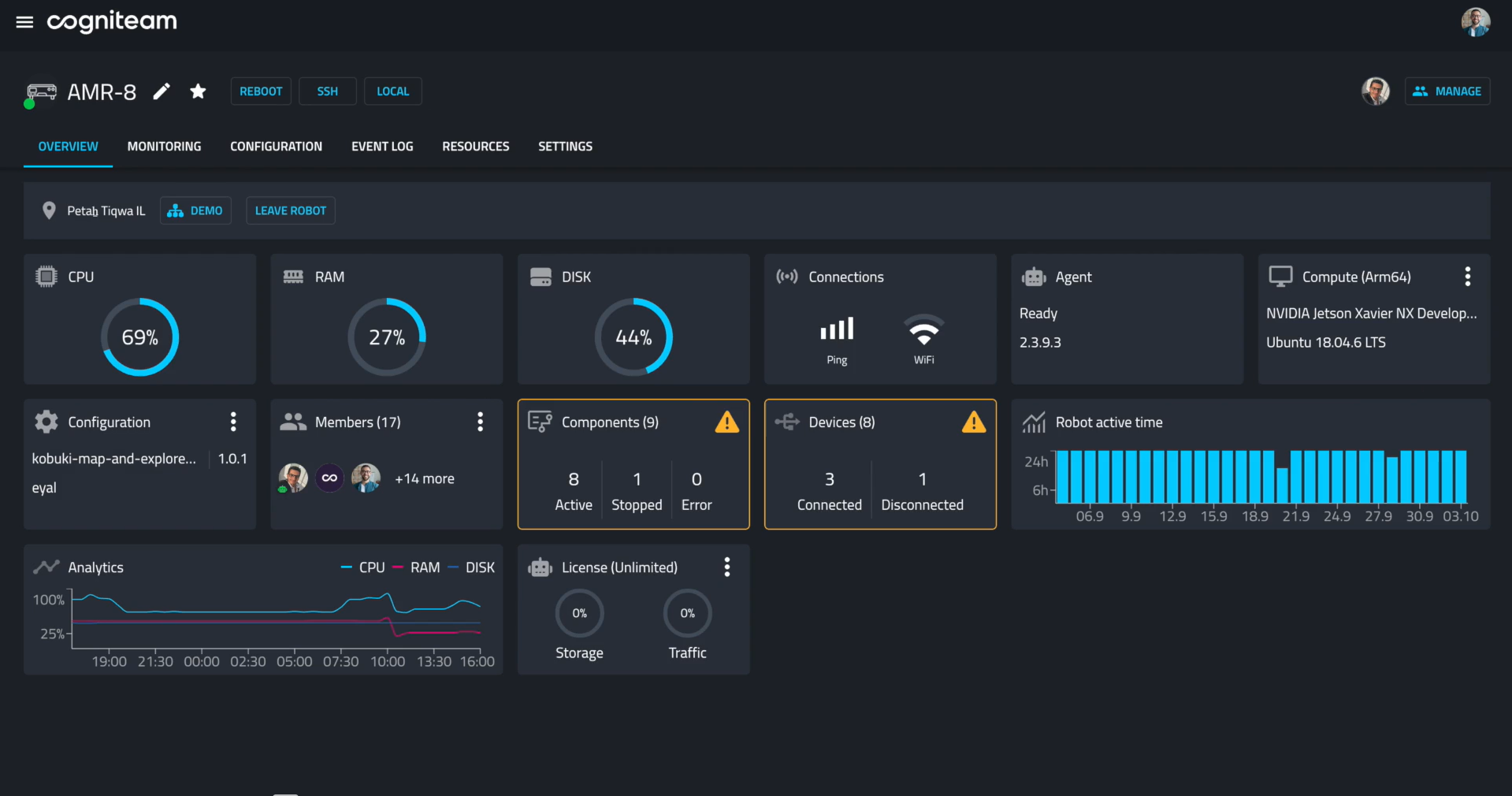Click the 1 Disconnected devices count
Viewport: 1512px width, 796px height.
click(x=922, y=490)
